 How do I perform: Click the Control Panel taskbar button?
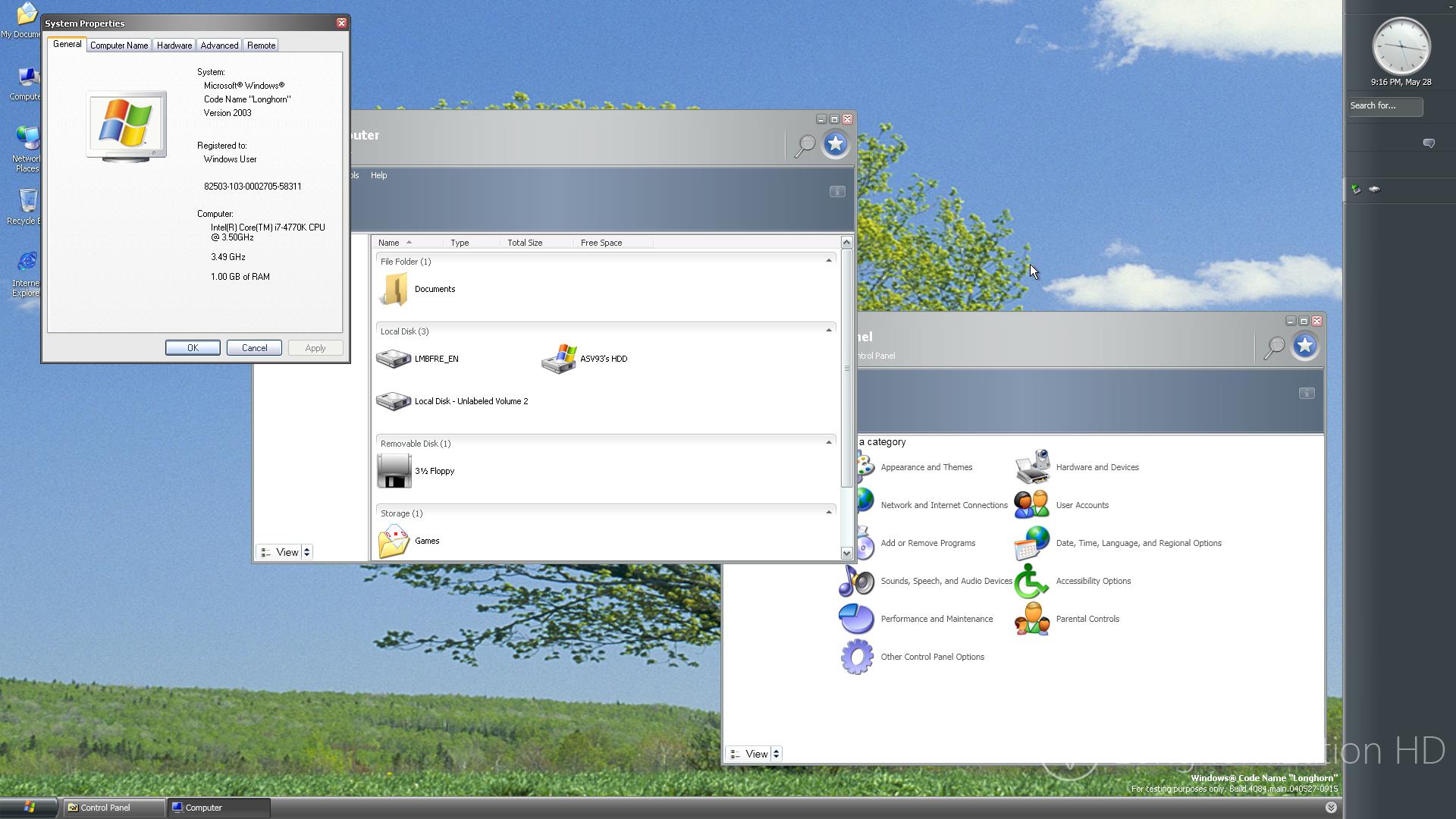pos(114,808)
